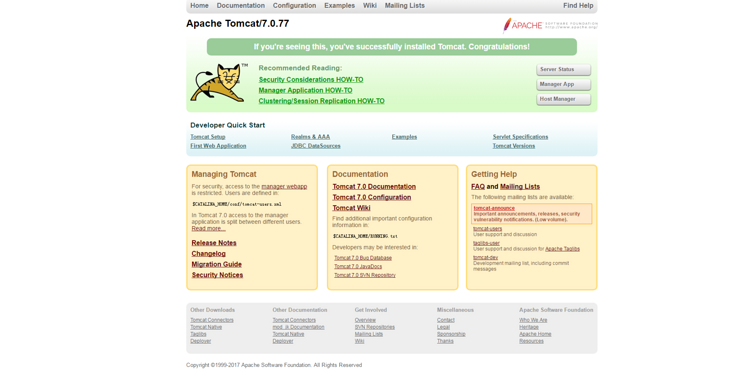Open Tomcat Native under Other Downloads

pos(206,327)
